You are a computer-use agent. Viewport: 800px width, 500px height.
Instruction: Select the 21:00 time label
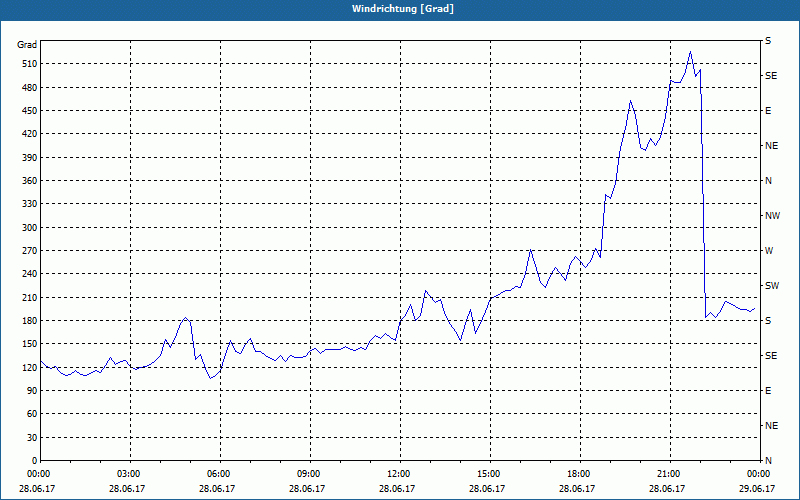point(669,473)
